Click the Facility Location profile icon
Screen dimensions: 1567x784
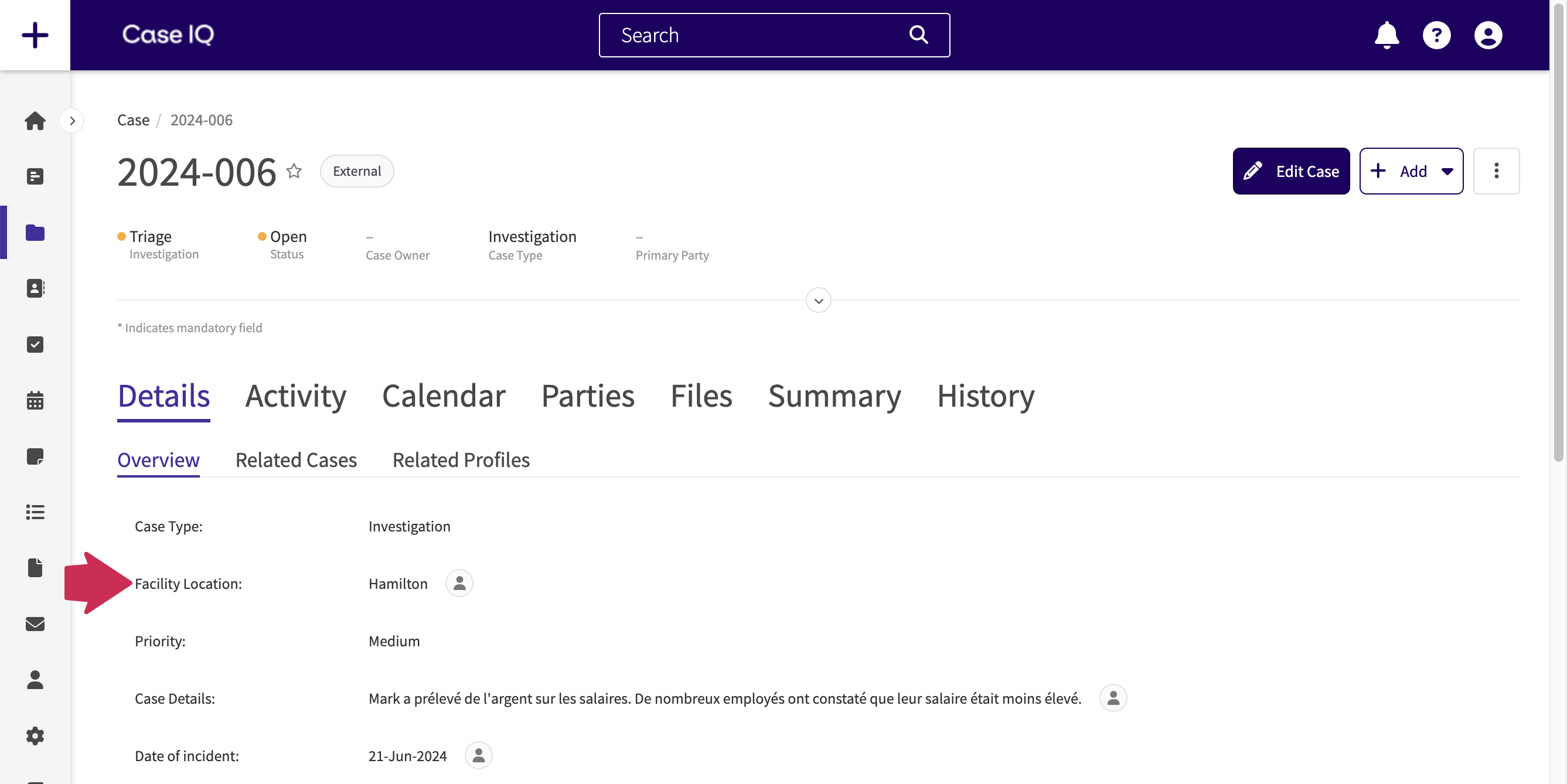pyautogui.click(x=459, y=582)
